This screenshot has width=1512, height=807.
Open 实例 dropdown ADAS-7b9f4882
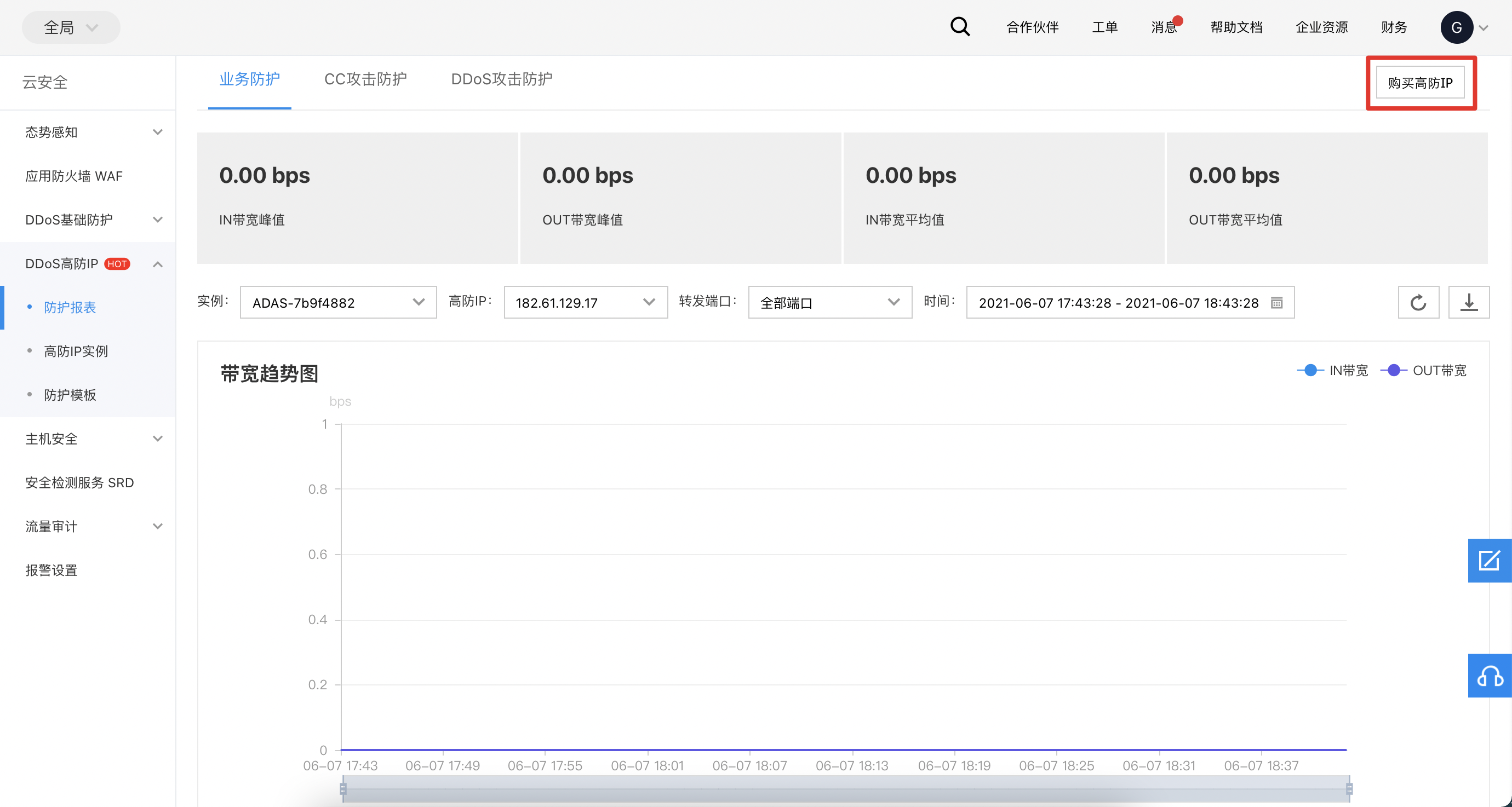[x=338, y=303]
